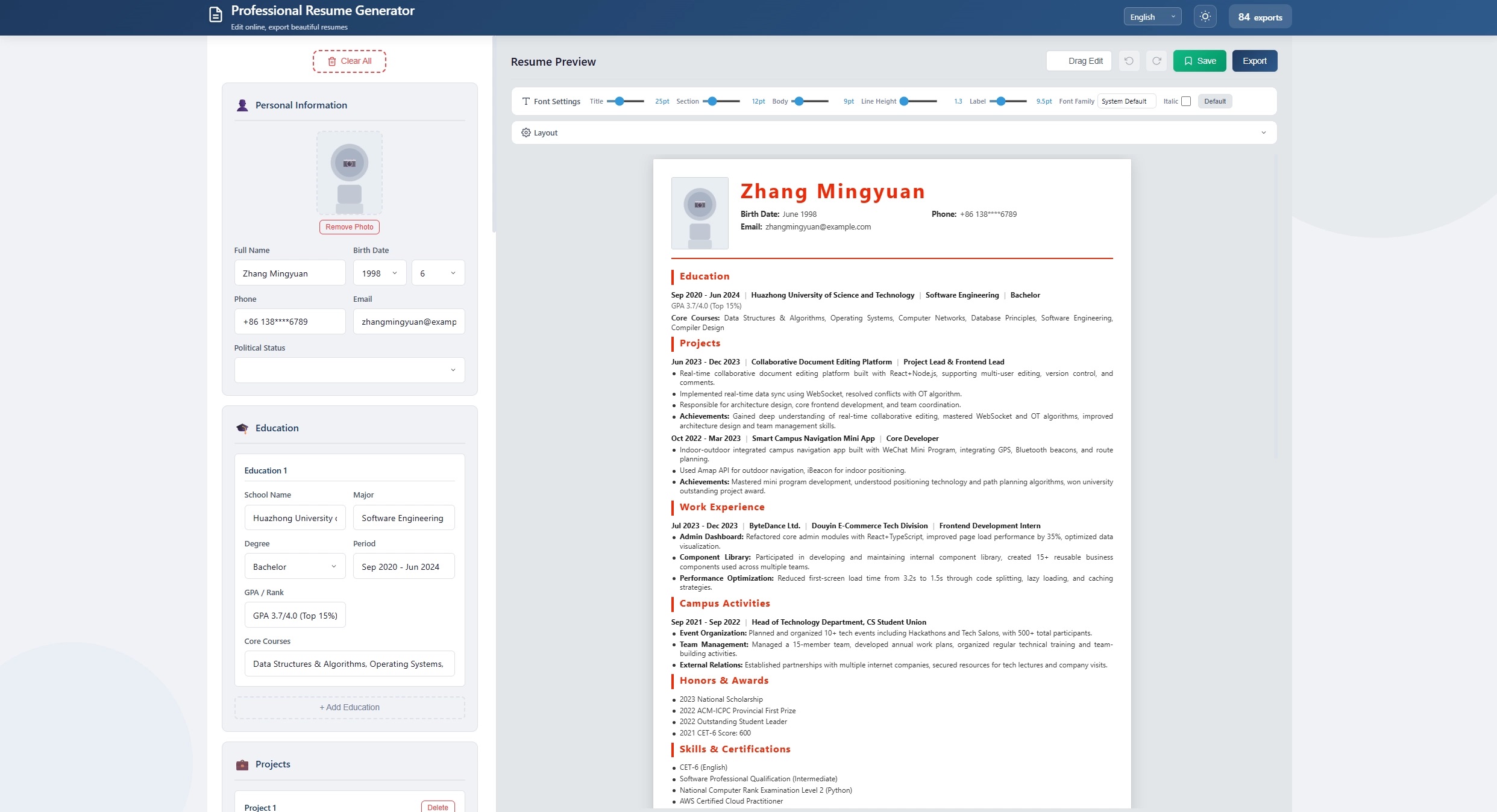Open the English language dropdown
This screenshot has width=1497, height=812.
click(1152, 17)
